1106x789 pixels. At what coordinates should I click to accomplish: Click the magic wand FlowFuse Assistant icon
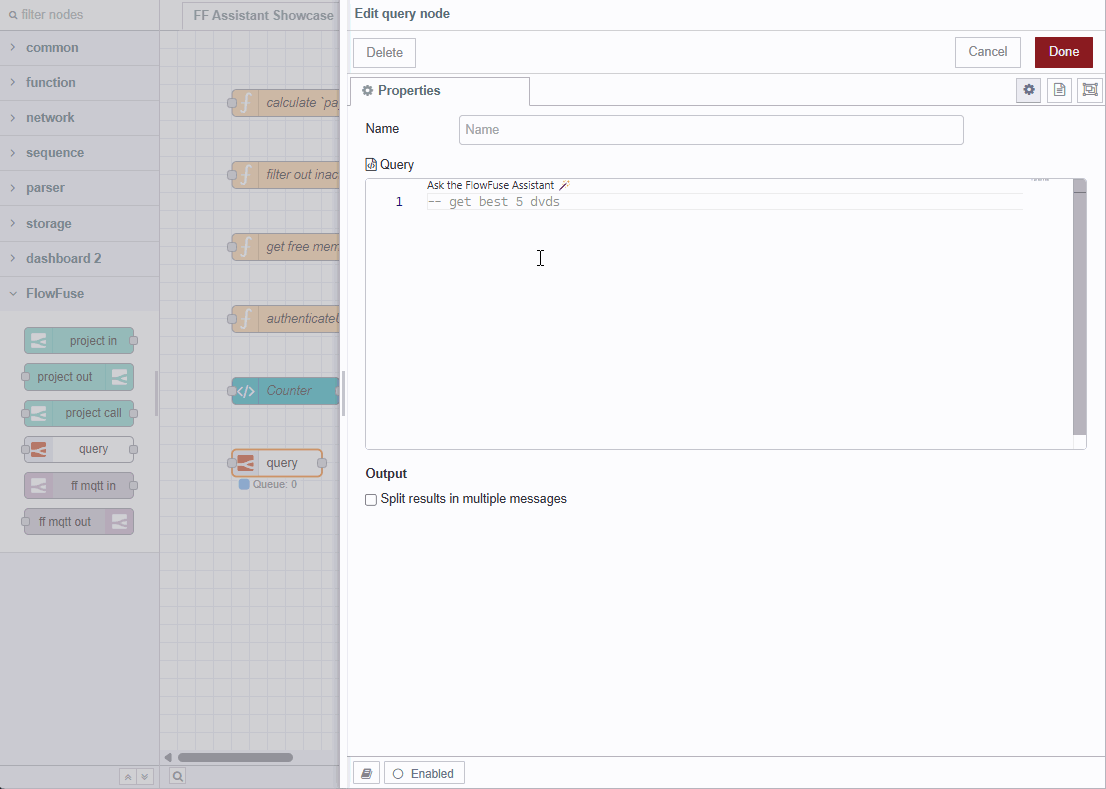563,185
